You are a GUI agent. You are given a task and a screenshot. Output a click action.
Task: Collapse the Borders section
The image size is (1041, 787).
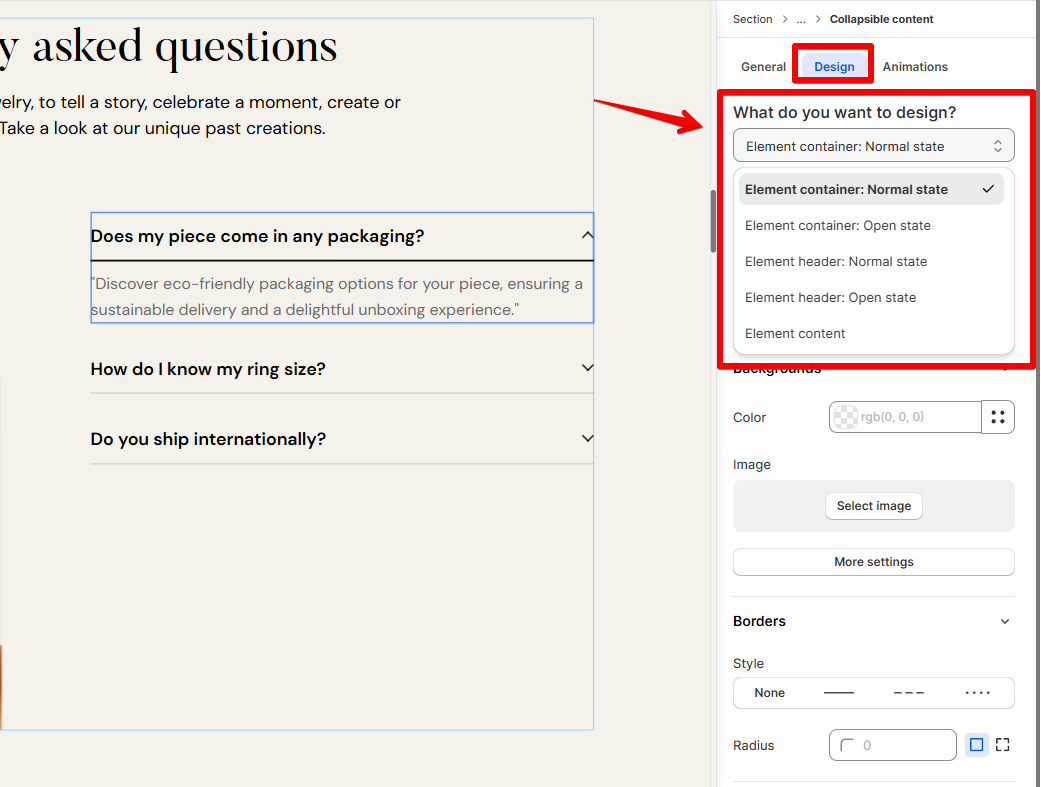coord(1004,622)
